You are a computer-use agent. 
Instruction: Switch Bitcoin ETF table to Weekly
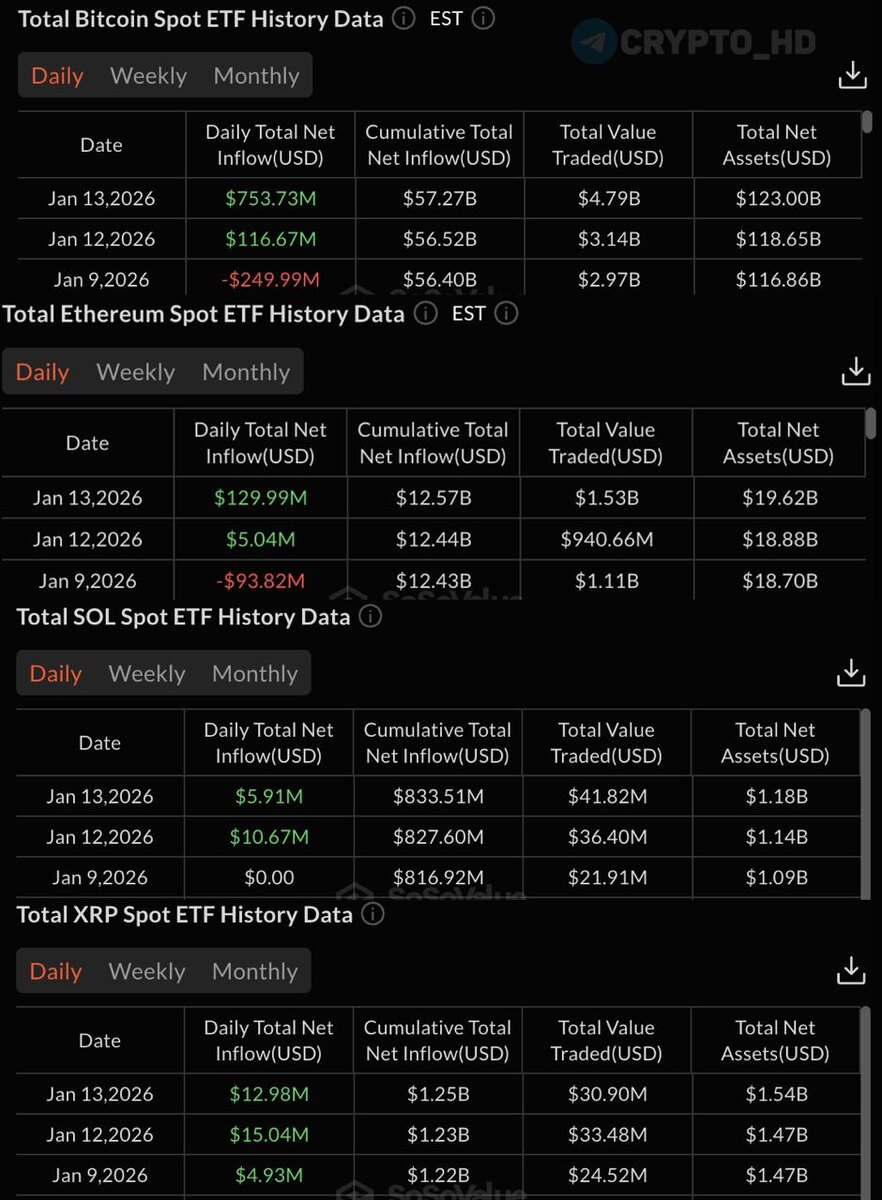coord(148,76)
